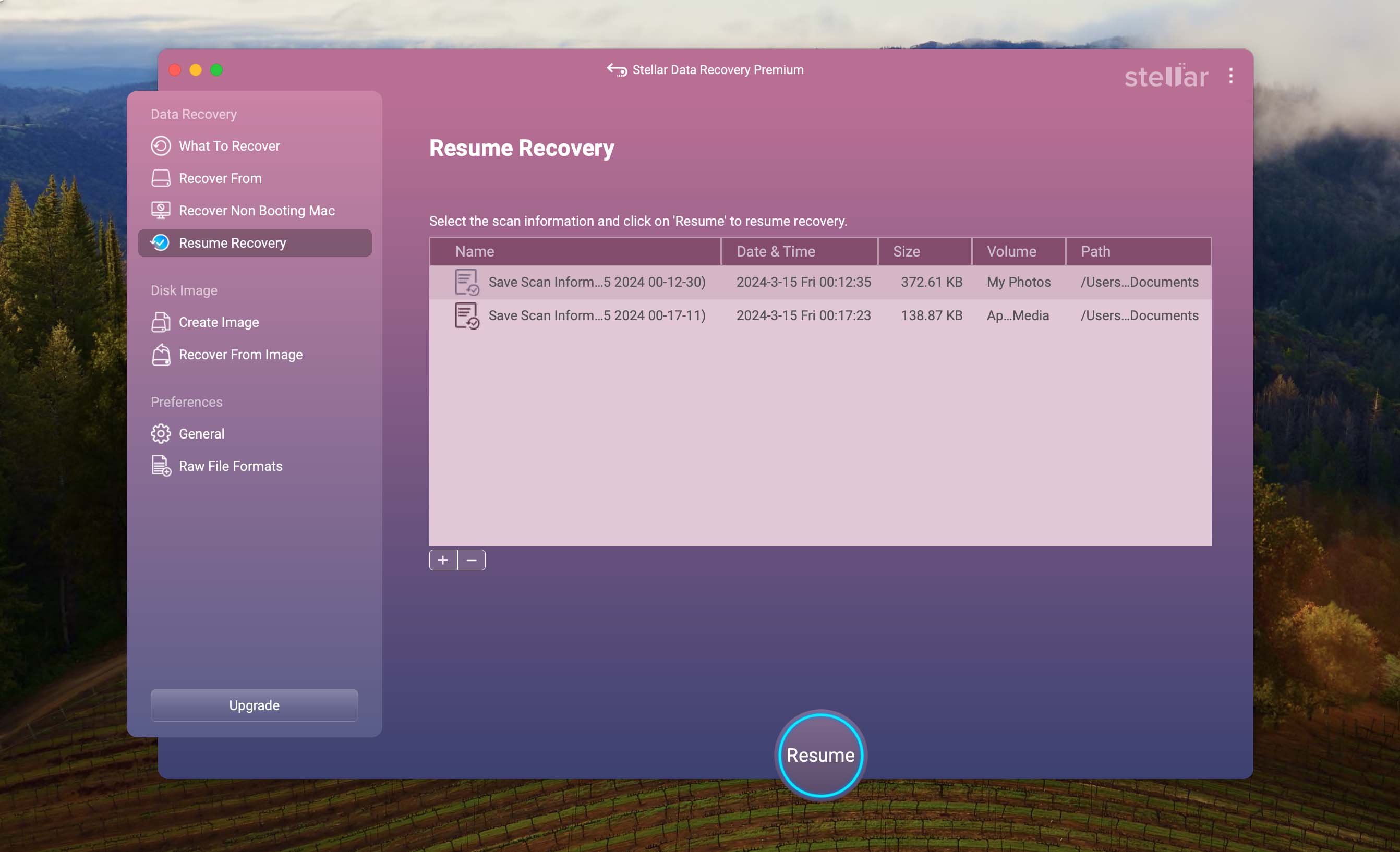Viewport: 1400px width, 852px height.
Task: Add scan information with plus button
Action: (x=443, y=560)
